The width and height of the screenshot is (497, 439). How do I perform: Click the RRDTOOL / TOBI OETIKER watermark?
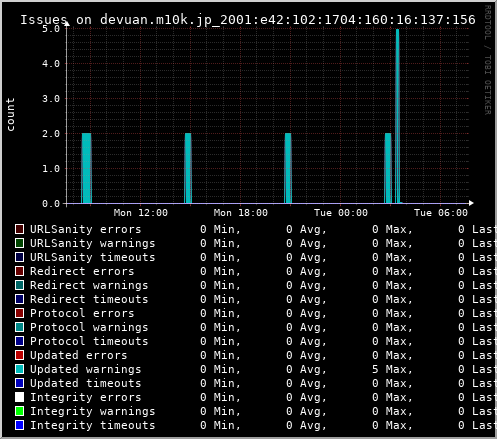487,60
